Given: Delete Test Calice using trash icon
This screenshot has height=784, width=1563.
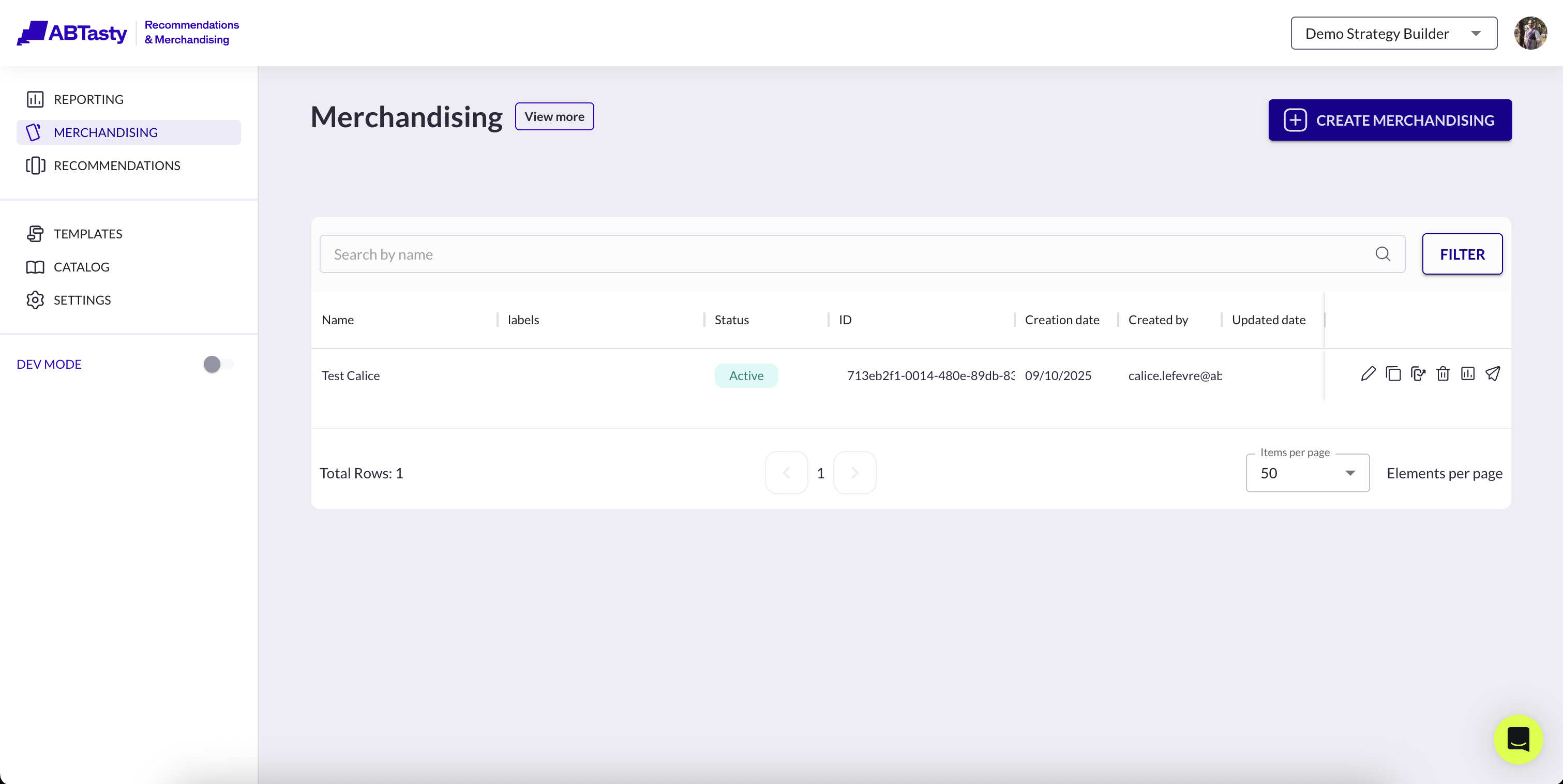Looking at the screenshot, I should coord(1443,374).
